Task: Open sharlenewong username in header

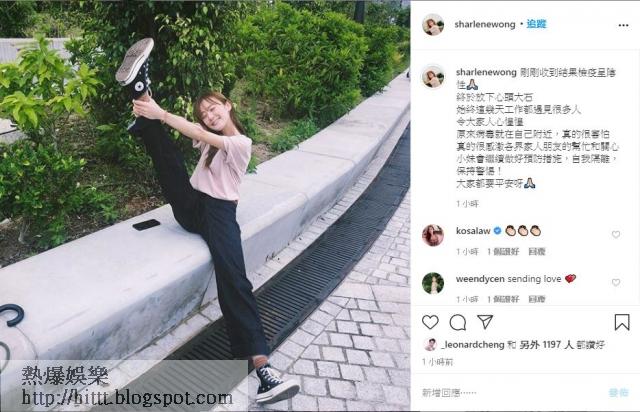Action: pyautogui.click(x=485, y=24)
